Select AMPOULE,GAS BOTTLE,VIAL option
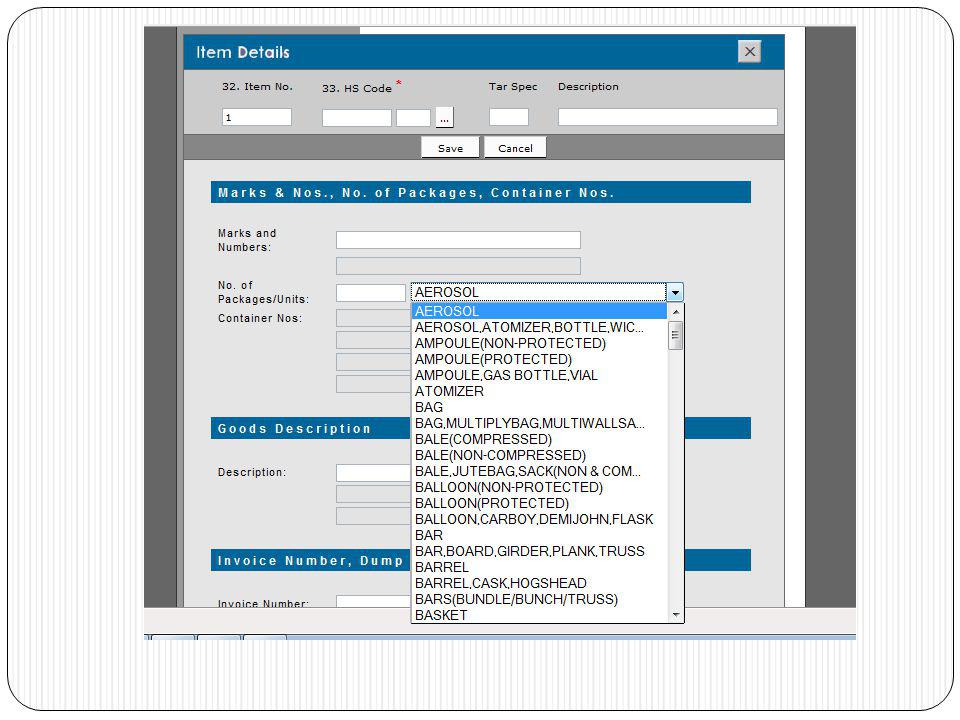 (539, 375)
